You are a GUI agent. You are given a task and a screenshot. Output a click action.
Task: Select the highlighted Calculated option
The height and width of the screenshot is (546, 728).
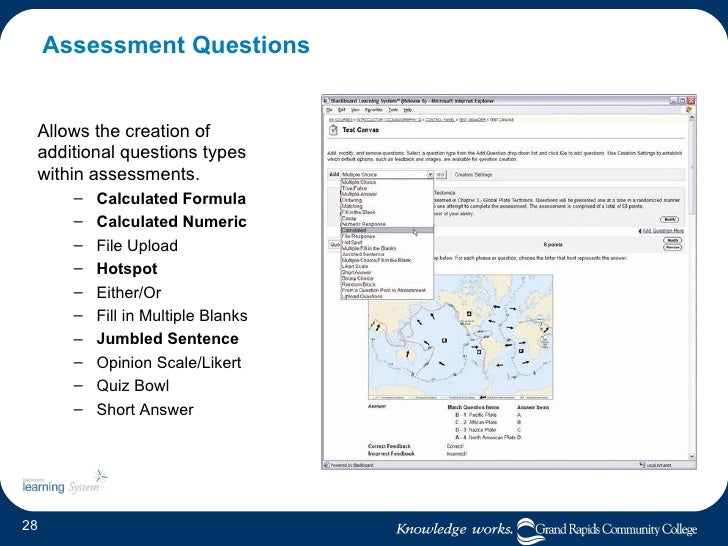coord(387,230)
